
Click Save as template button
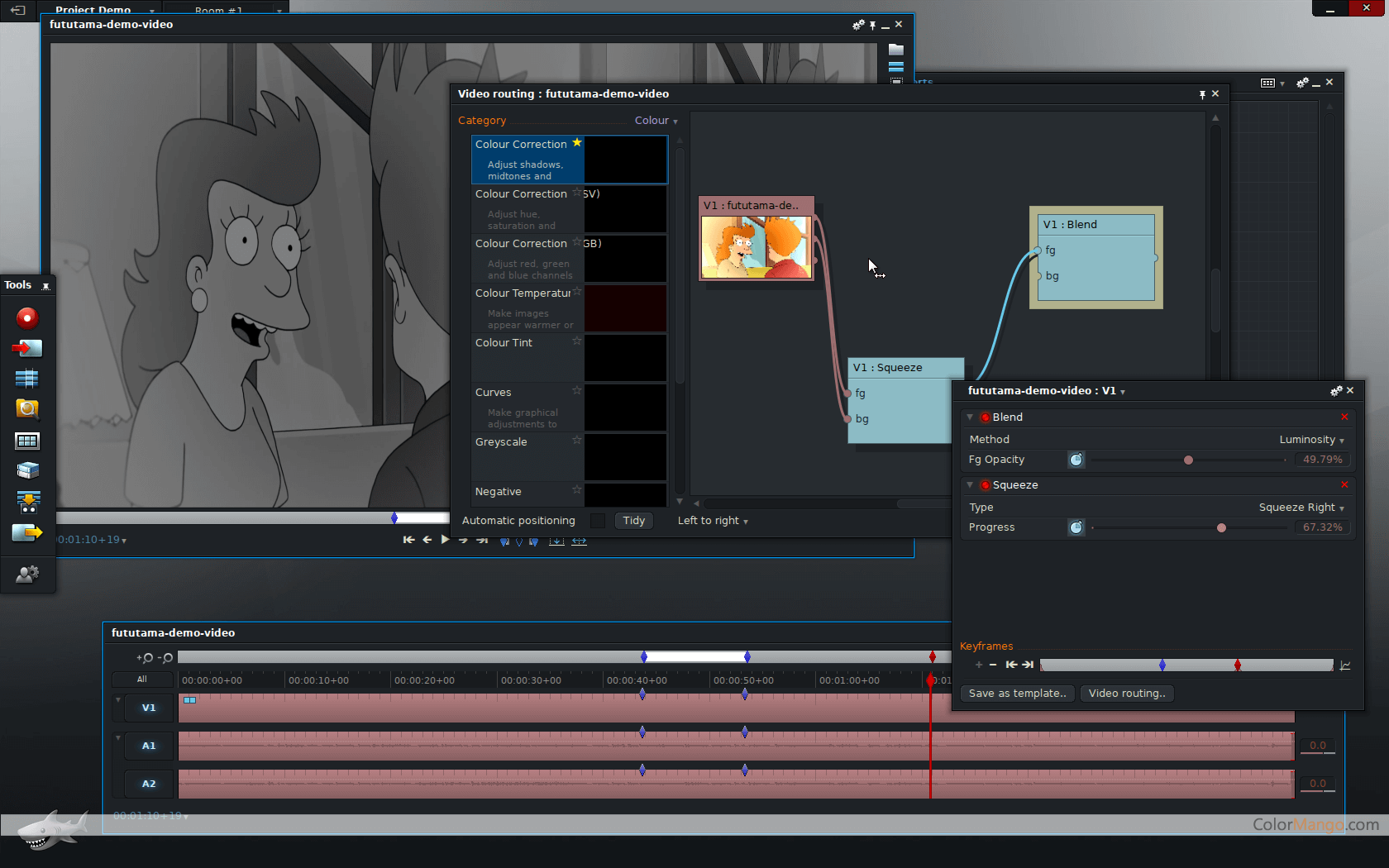point(1018,694)
